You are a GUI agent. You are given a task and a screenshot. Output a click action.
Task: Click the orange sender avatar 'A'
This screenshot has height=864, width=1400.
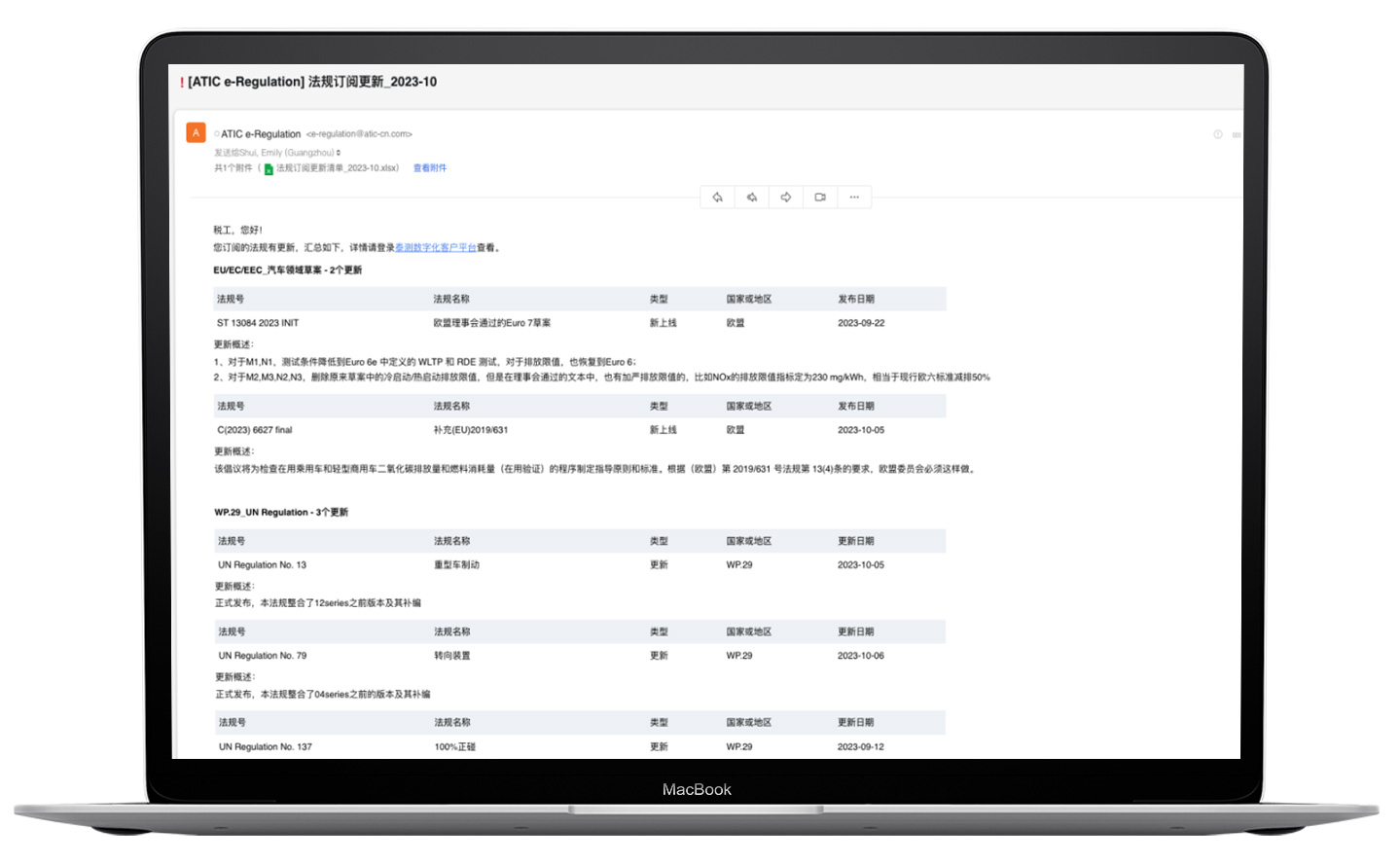pyautogui.click(x=196, y=133)
